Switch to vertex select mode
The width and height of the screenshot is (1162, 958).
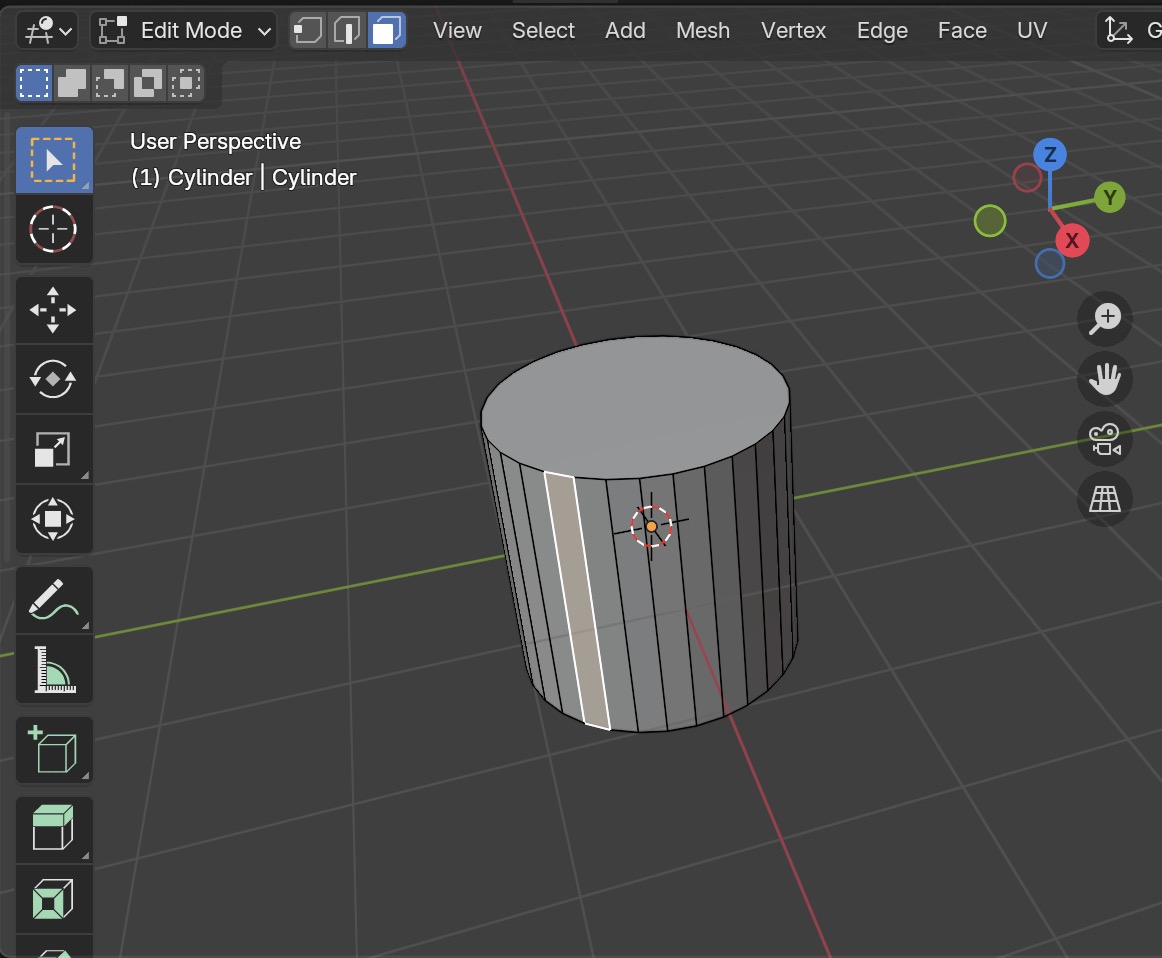pos(308,30)
